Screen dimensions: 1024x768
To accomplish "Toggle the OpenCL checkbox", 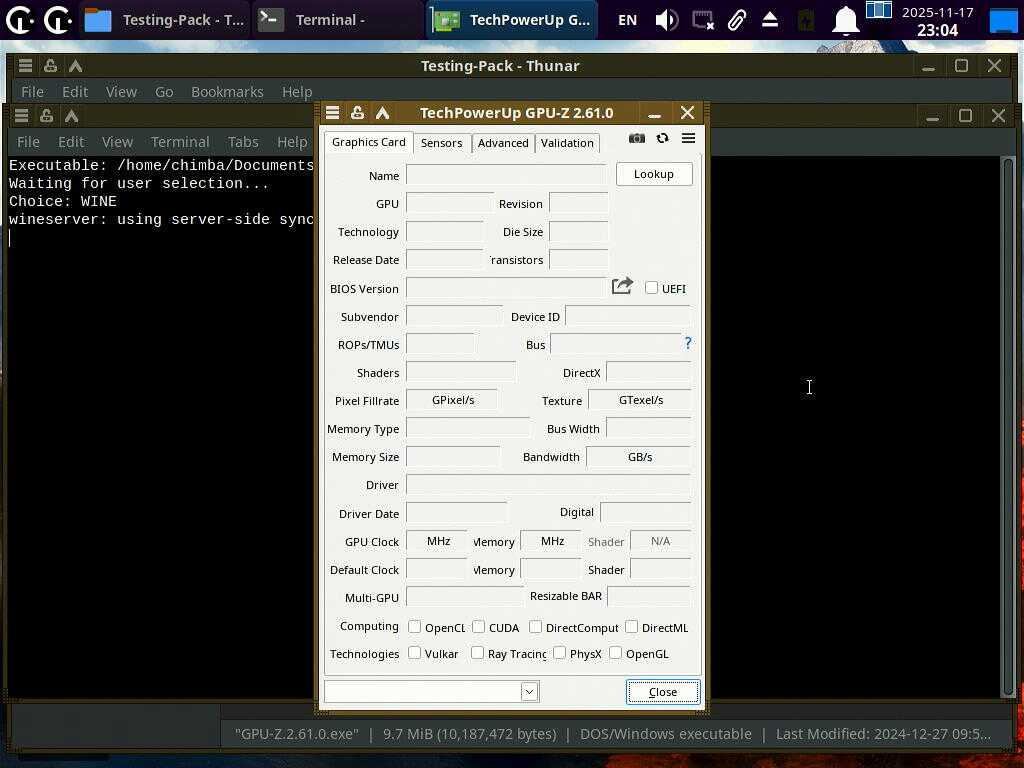I will (414, 627).
